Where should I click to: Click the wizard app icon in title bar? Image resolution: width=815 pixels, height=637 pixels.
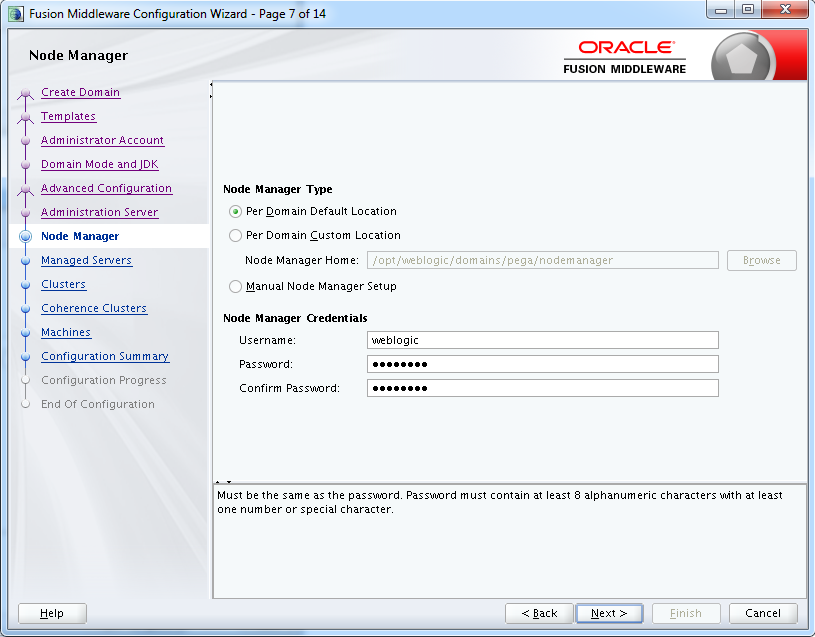(16, 14)
